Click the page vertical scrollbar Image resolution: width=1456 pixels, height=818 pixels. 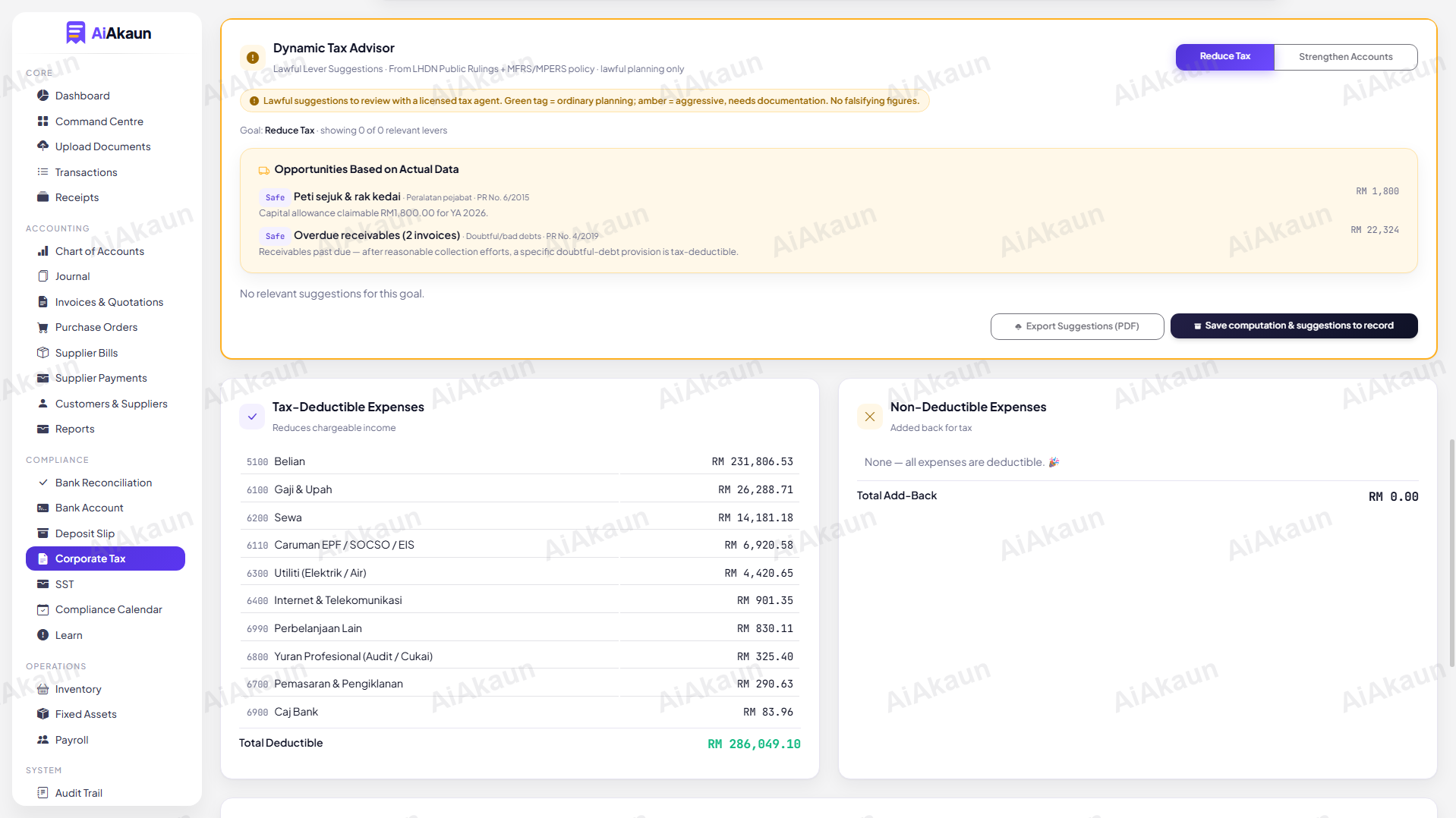point(1451,552)
